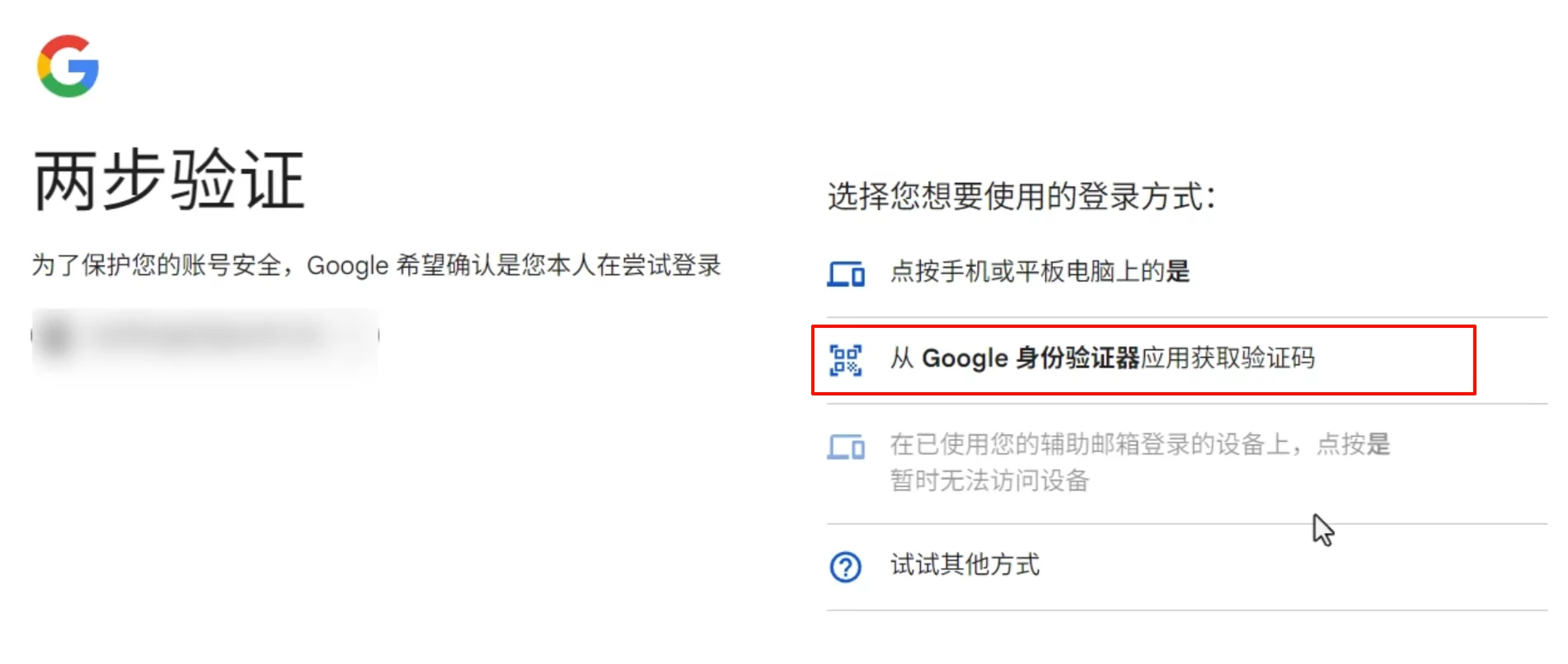Click the 两步验证 page heading
This screenshot has width=1568, height=664.
pyautogui.click(x=170, y=180)
